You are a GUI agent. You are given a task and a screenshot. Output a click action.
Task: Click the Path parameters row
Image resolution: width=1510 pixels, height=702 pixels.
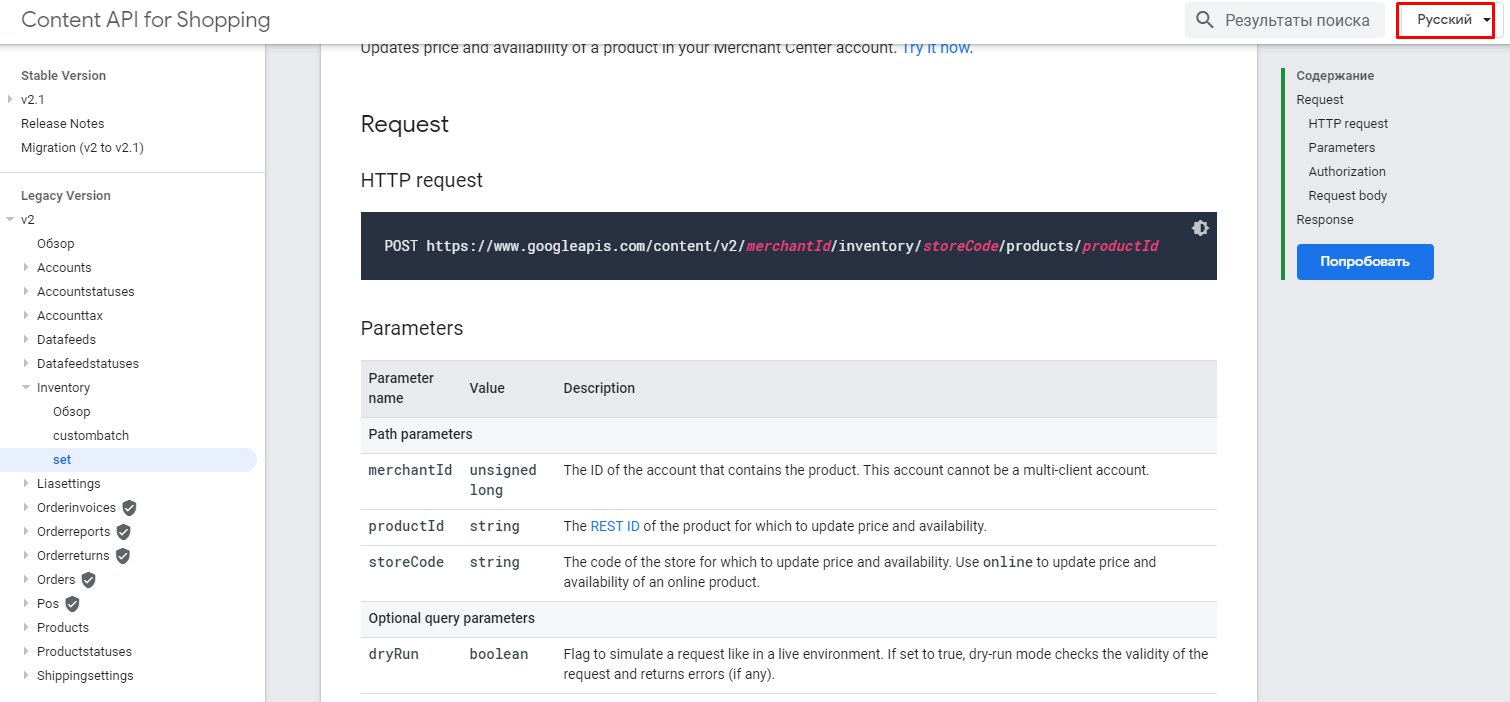(789, 435)
